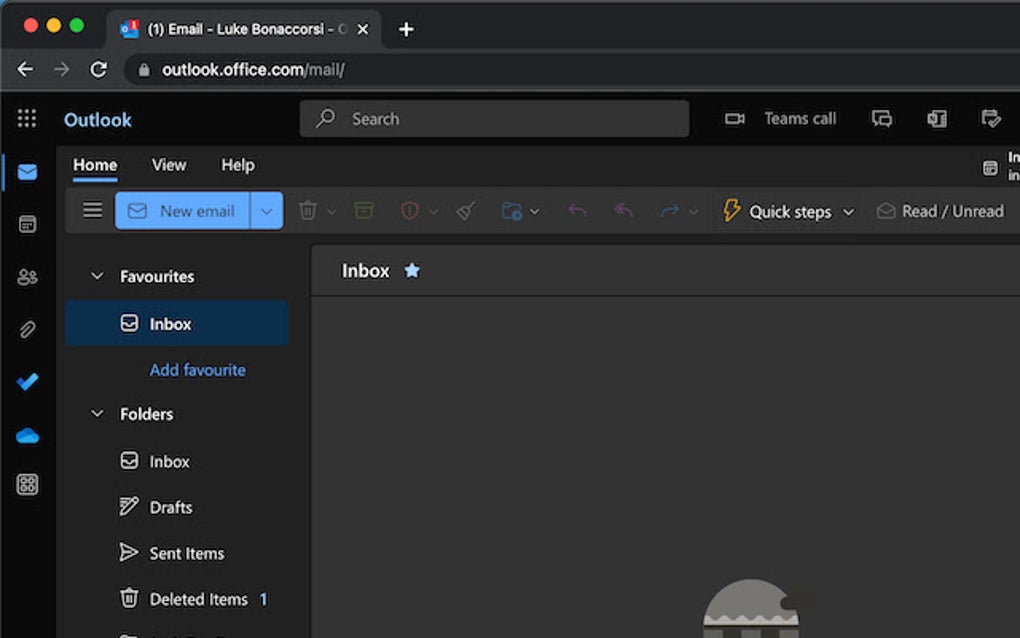1020x638 pixels.
Task: Open To Do via the checkmark sidebar icon
Action: [27, 382]
